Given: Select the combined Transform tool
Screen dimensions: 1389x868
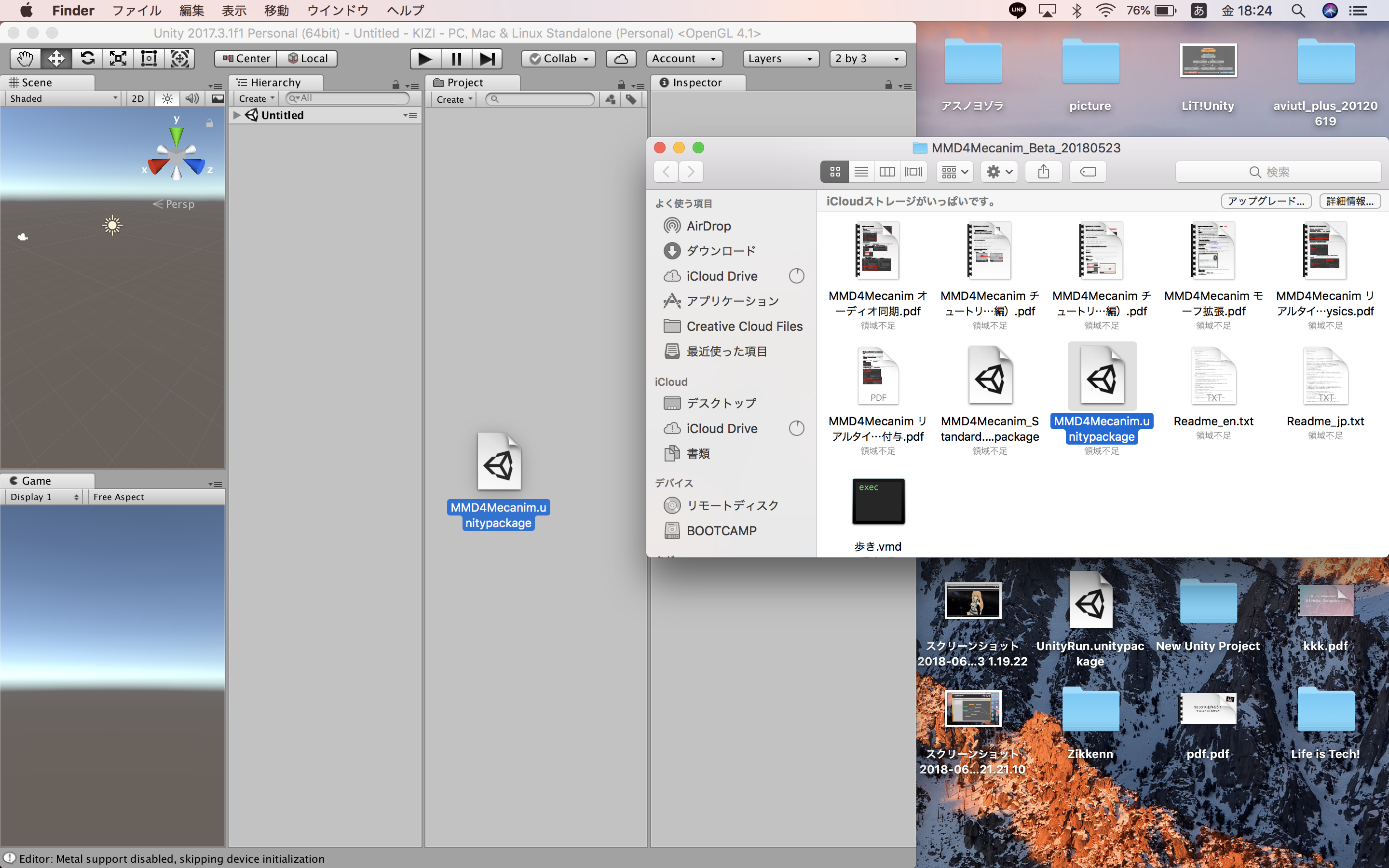Looking at the screenshot, I should pos(179,58).
